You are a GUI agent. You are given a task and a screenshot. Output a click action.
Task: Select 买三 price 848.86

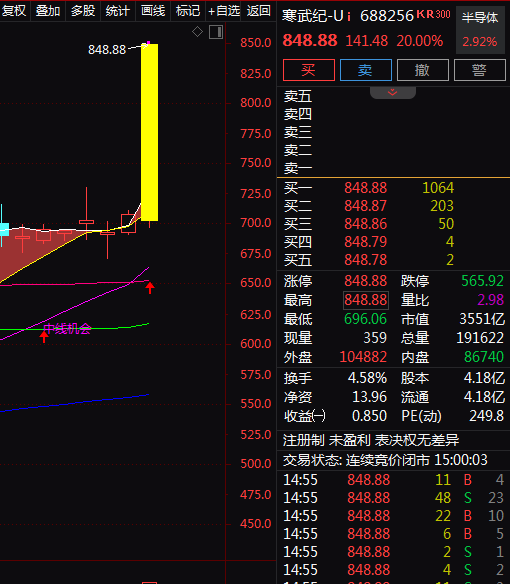[x=365, y=224]
